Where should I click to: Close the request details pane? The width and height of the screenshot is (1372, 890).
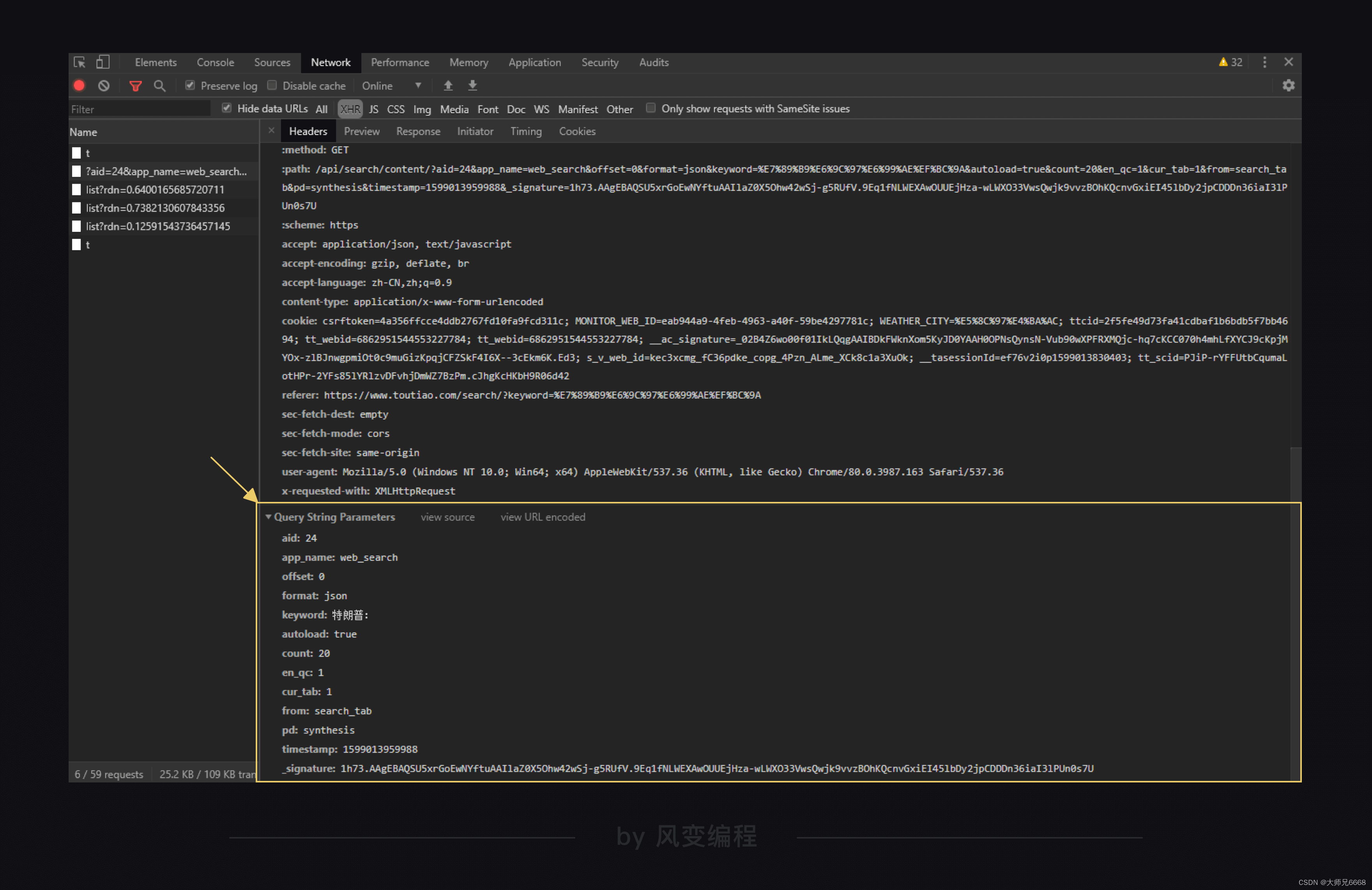[x=272, y=130]
